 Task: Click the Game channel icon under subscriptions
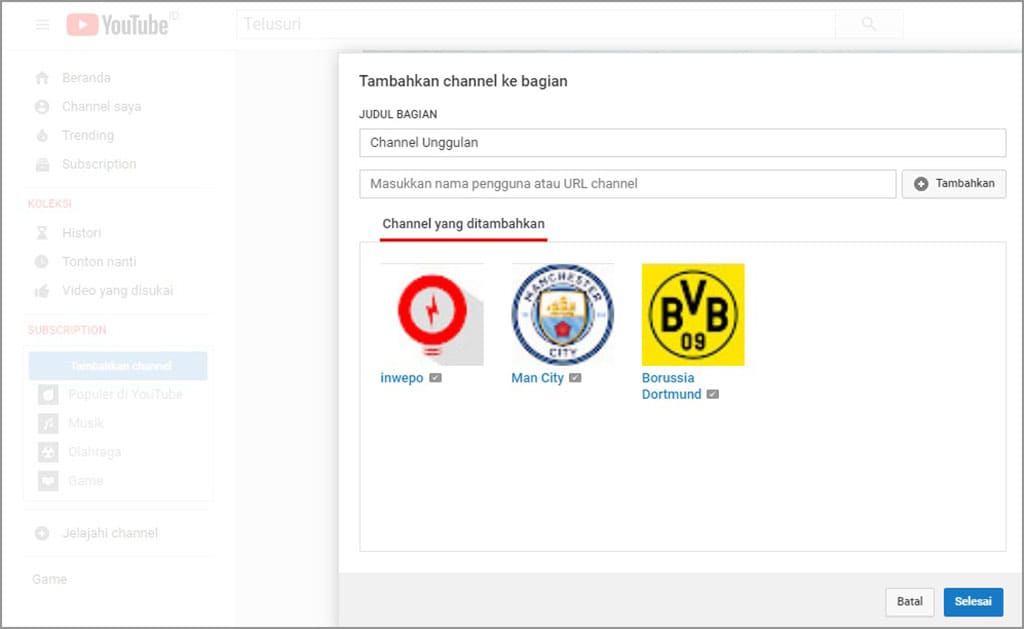tap(48, 481)
